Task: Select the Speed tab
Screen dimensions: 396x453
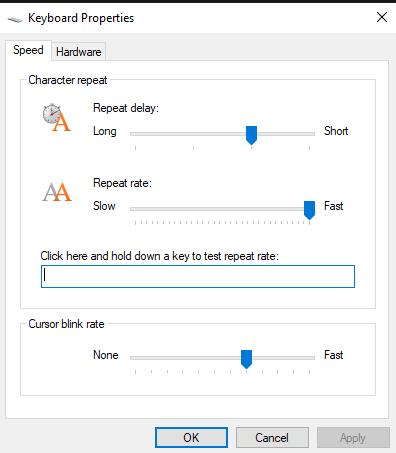Action: 28,50
